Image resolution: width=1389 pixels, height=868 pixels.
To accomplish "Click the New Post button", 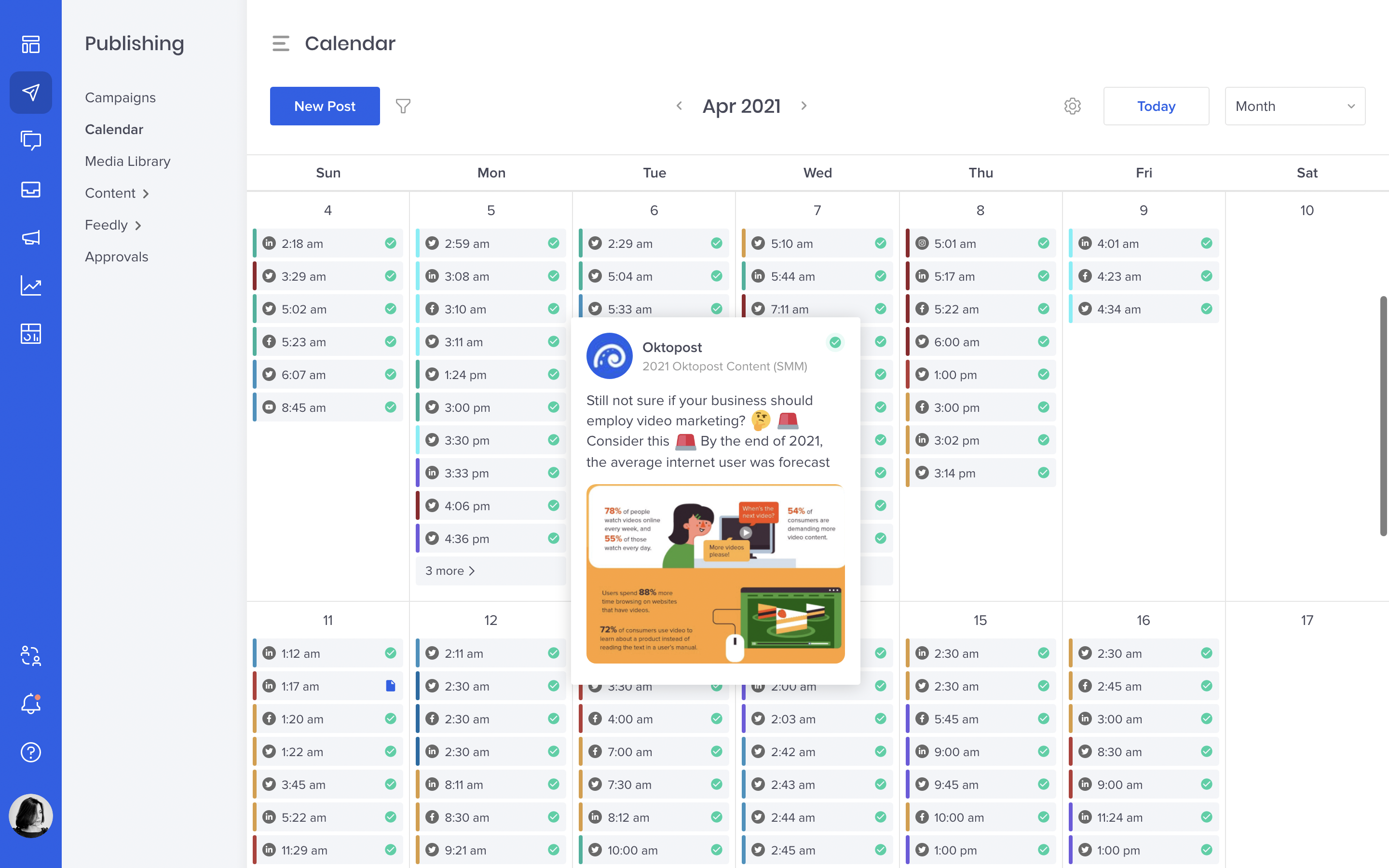I will 324,106.
